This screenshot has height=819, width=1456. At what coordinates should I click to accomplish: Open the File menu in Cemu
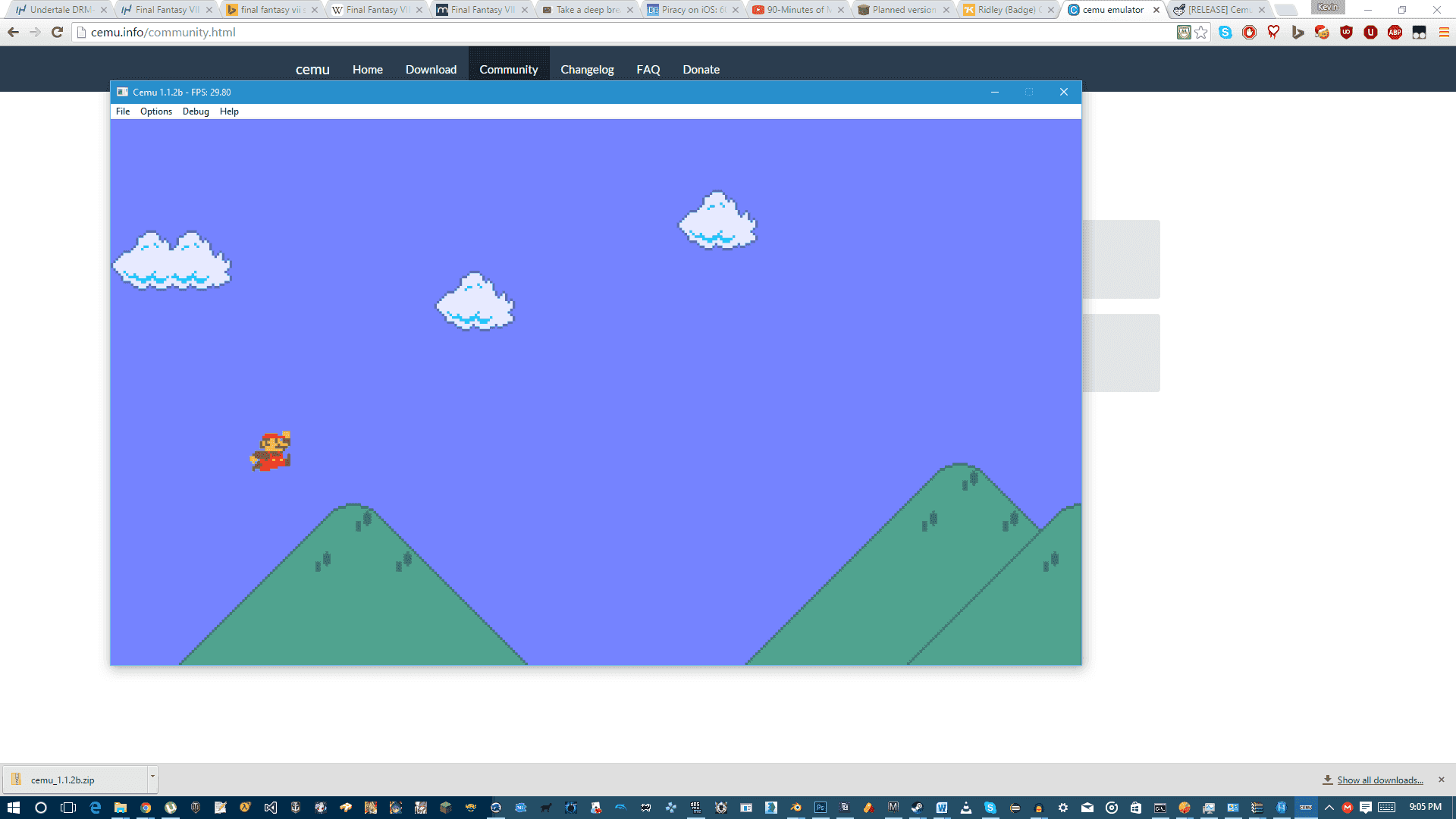point(123,111)
